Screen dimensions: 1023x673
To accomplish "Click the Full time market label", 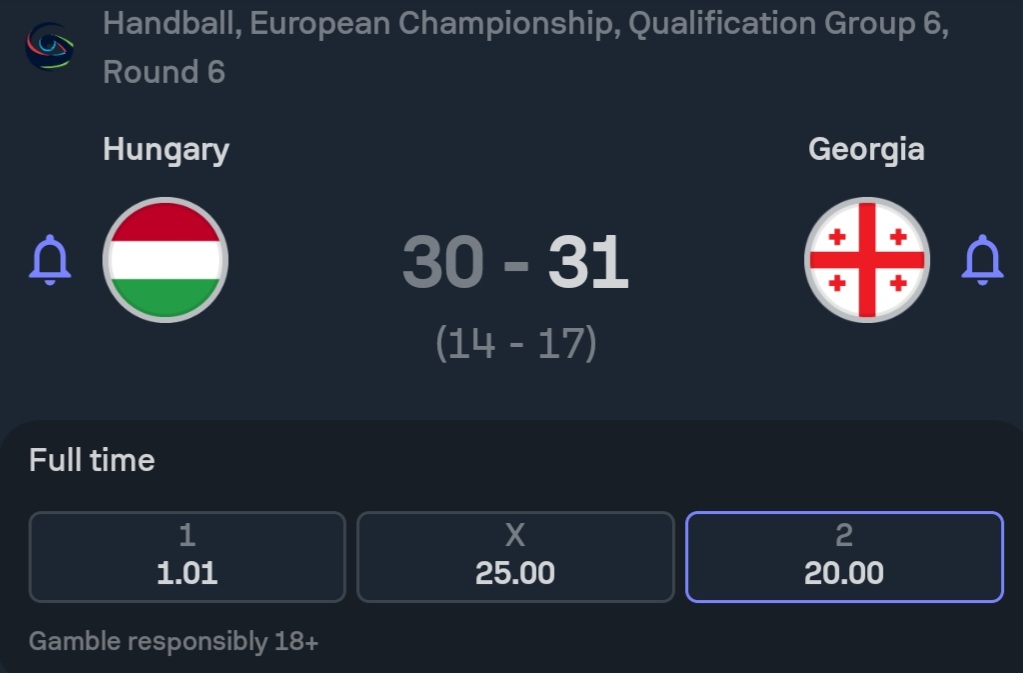I will (92, 460).
